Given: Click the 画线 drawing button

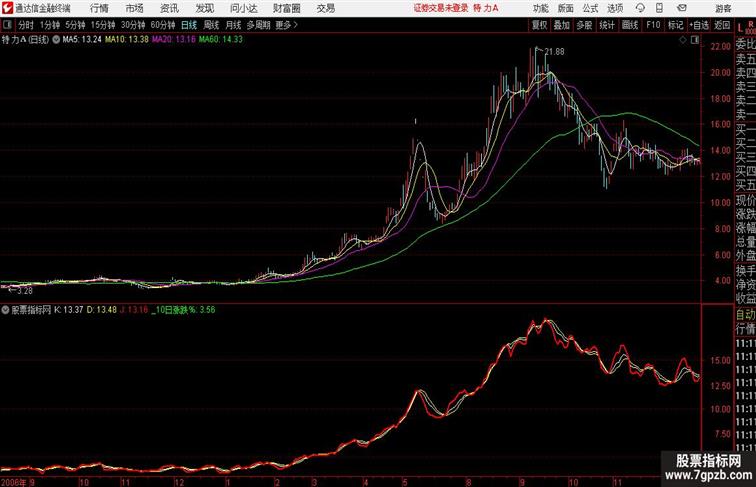Looking at the screenshot, I should point(630,25).
